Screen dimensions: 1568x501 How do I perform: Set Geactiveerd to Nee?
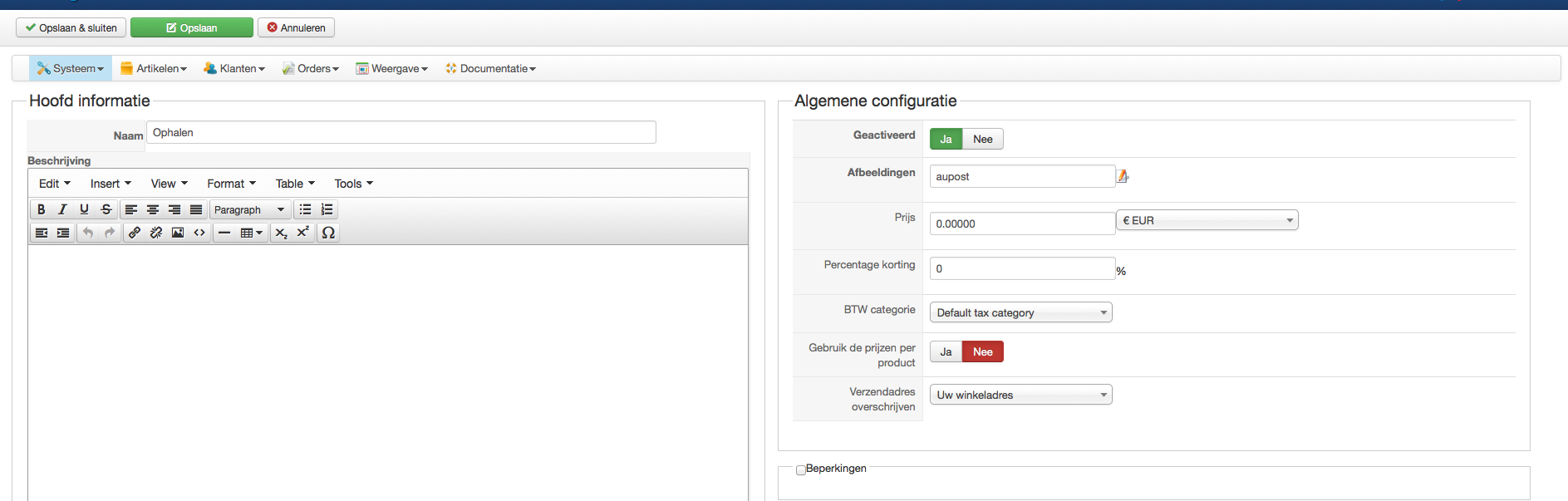click(x=982, y=139)
